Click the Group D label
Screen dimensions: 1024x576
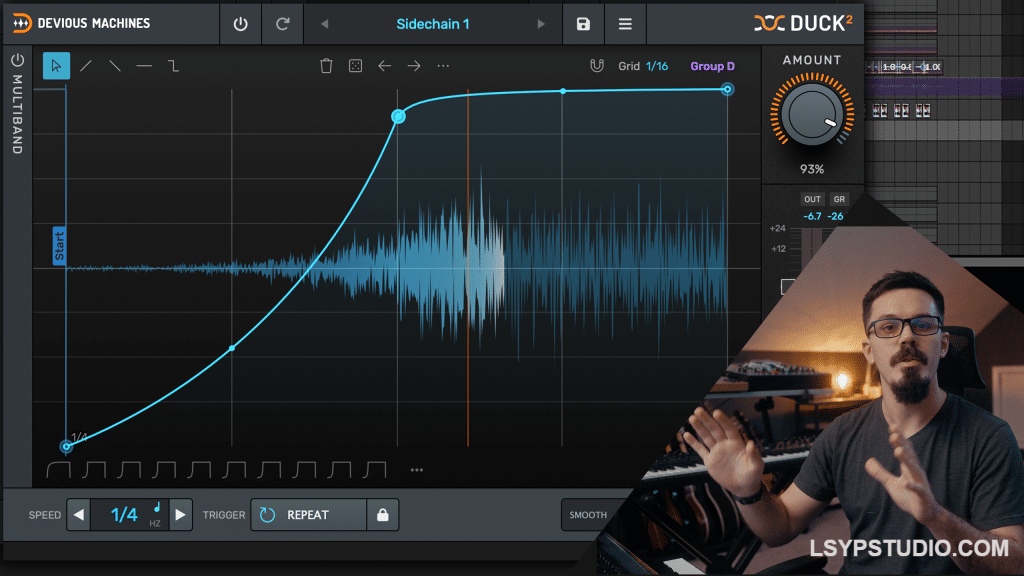tap(712, 66)
